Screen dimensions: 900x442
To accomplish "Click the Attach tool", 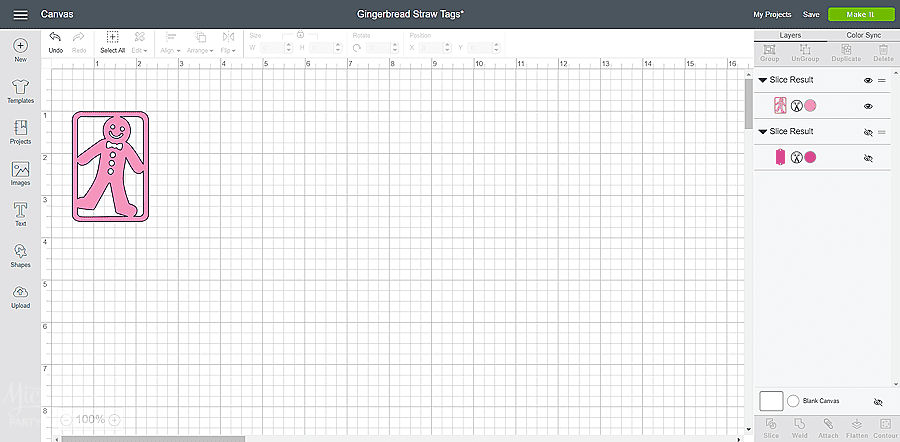I will [828, 428].
